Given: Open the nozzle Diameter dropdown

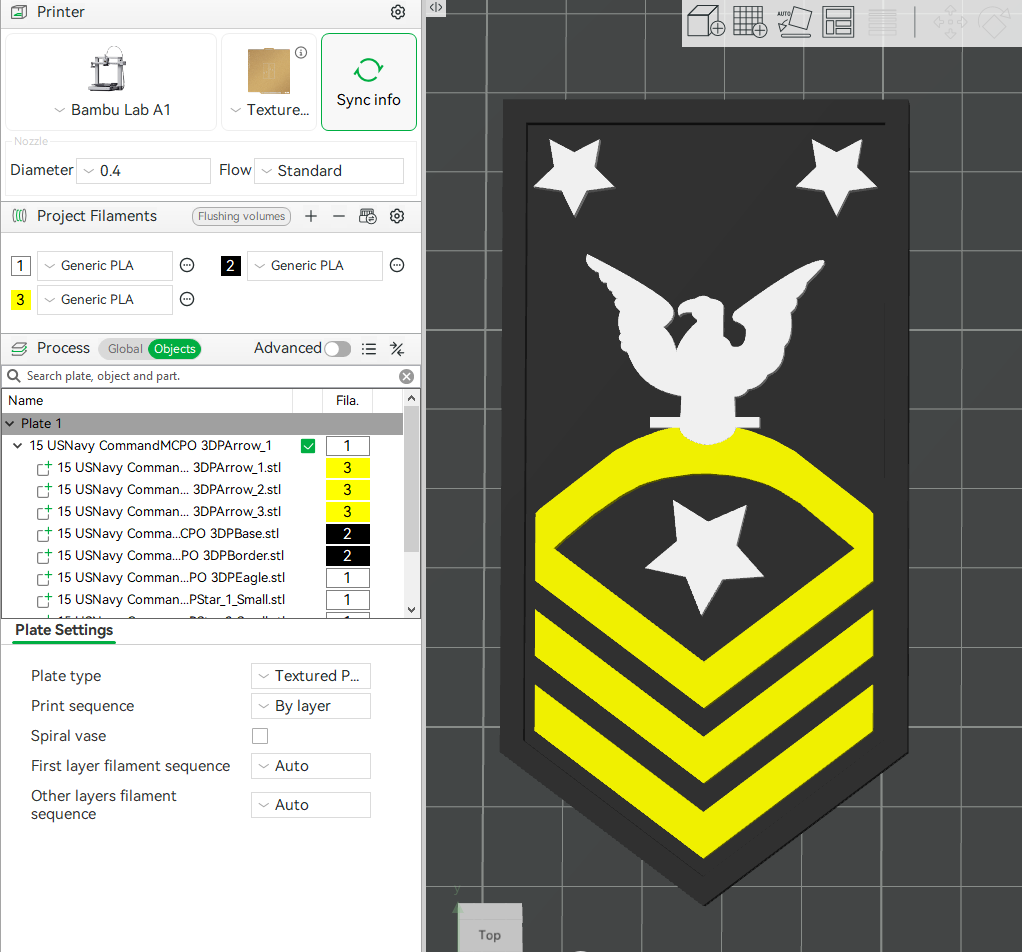Looking at the screenshot, I should coord(143,171).
